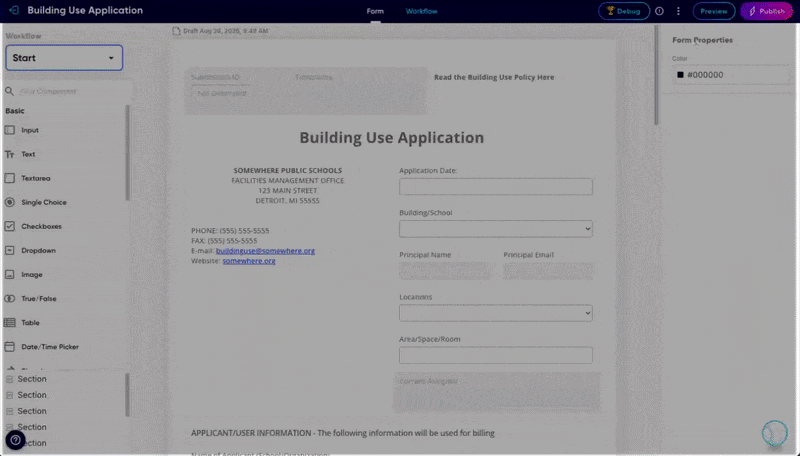Select the Checkboxes component icon

click(10, 226)
